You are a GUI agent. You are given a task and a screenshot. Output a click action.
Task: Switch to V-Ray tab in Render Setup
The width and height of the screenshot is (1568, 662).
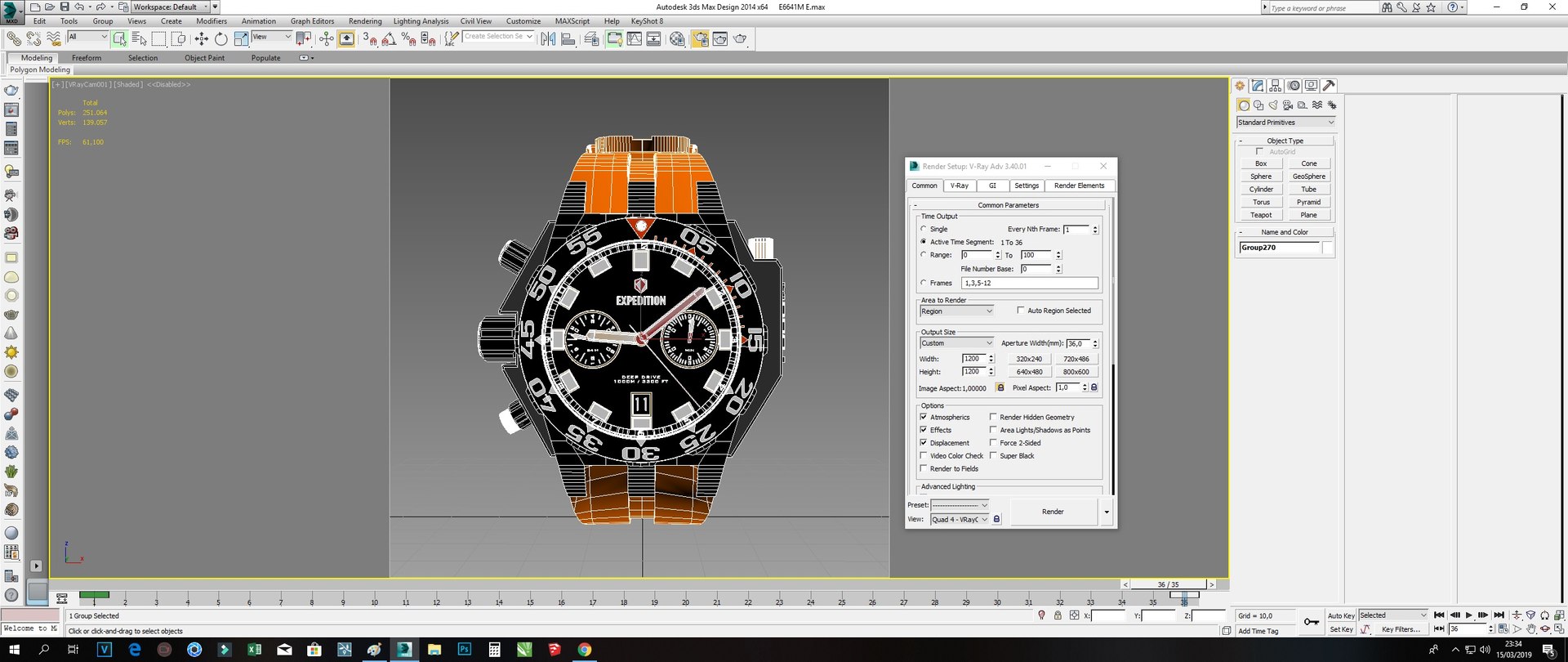click(960, 186)
